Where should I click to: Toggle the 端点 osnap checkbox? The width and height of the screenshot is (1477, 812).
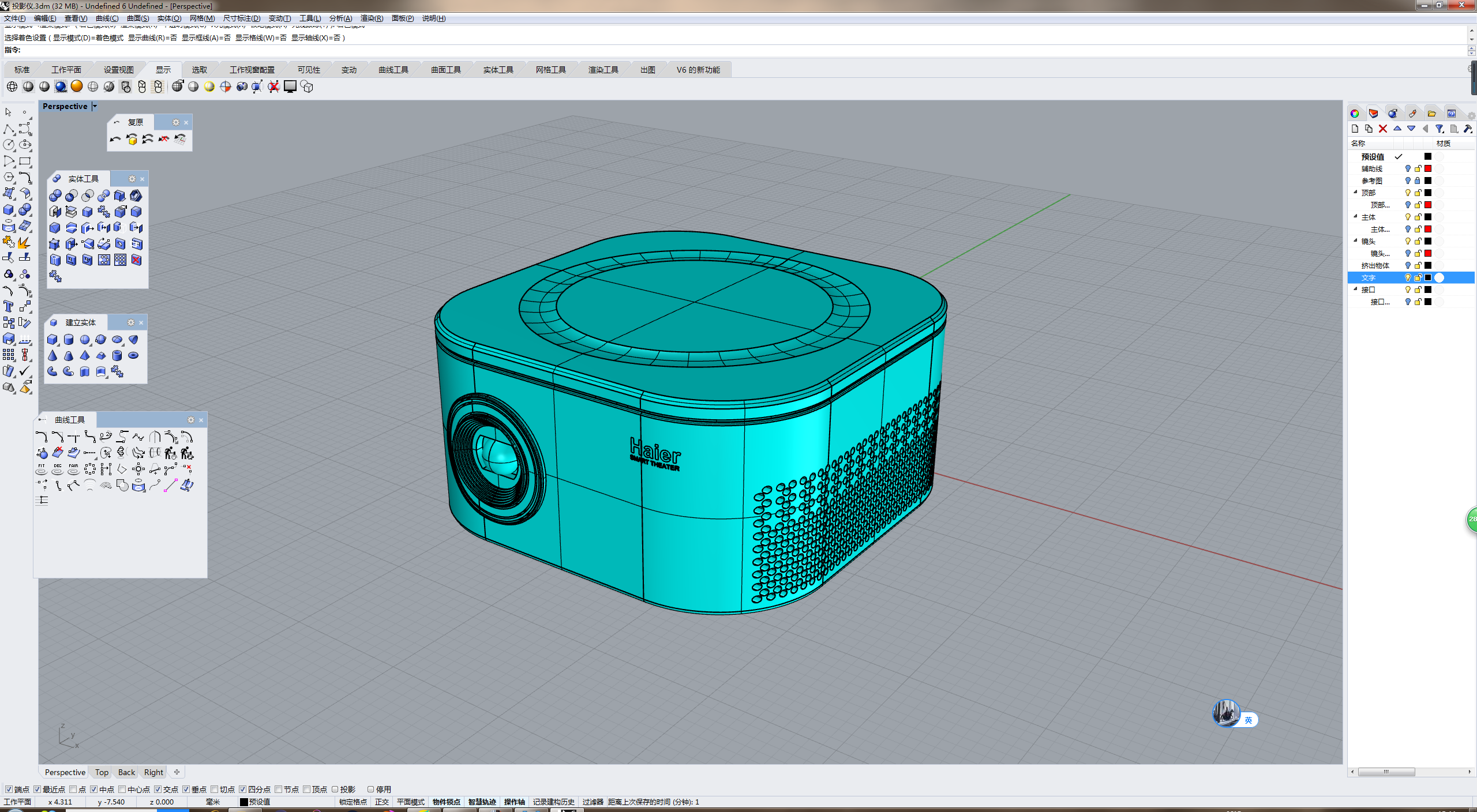(x=9, y=789)
